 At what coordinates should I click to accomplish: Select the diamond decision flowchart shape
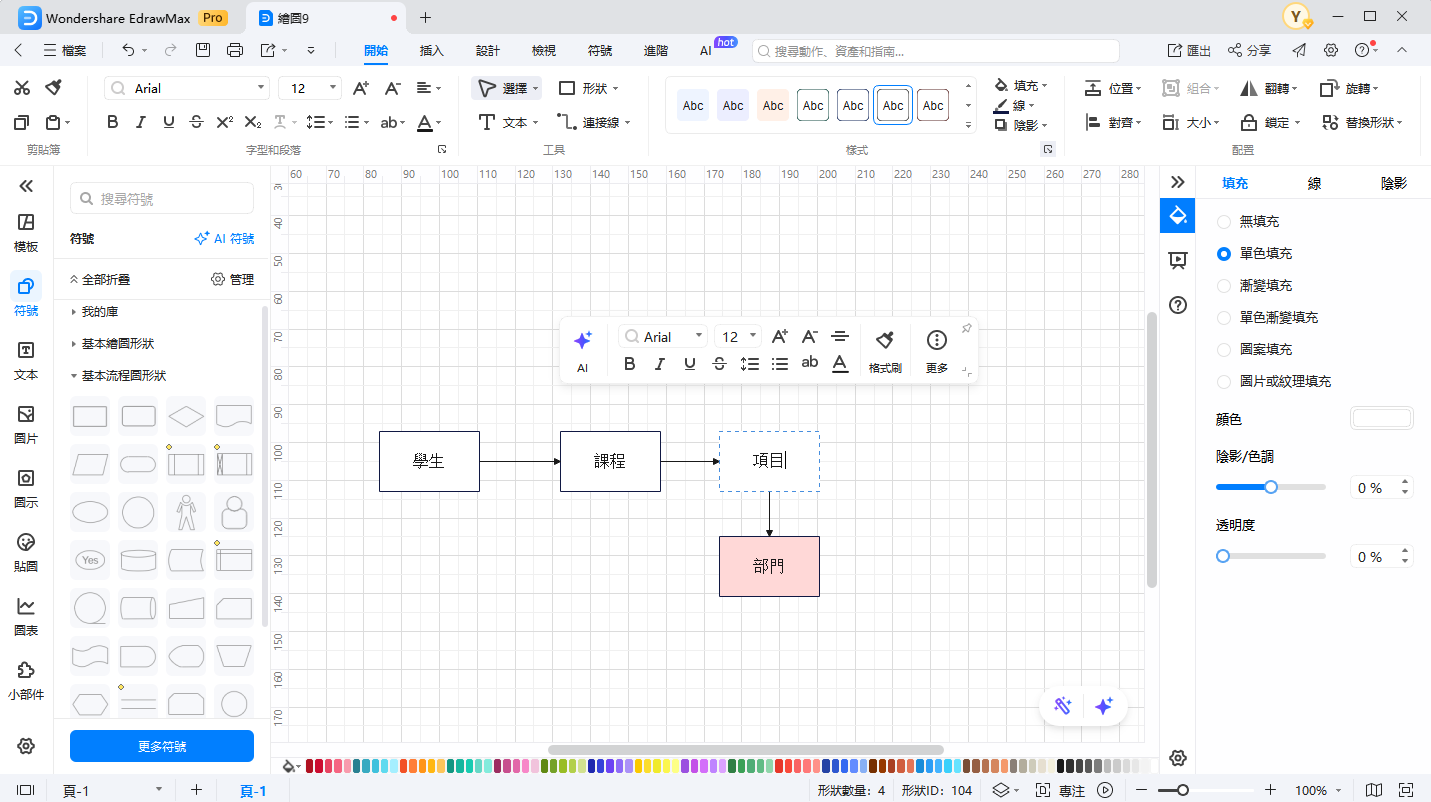[x=186, y=416]
